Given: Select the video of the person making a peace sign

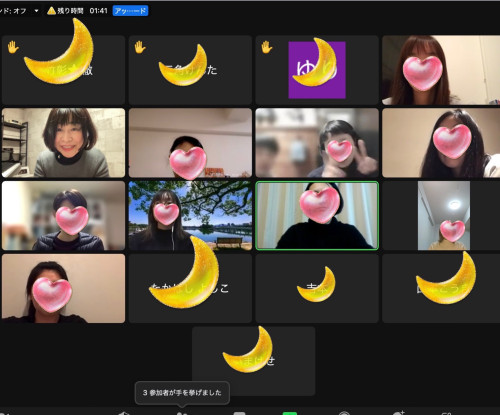Looking at the screenshot, I should [x=317, y=142].
